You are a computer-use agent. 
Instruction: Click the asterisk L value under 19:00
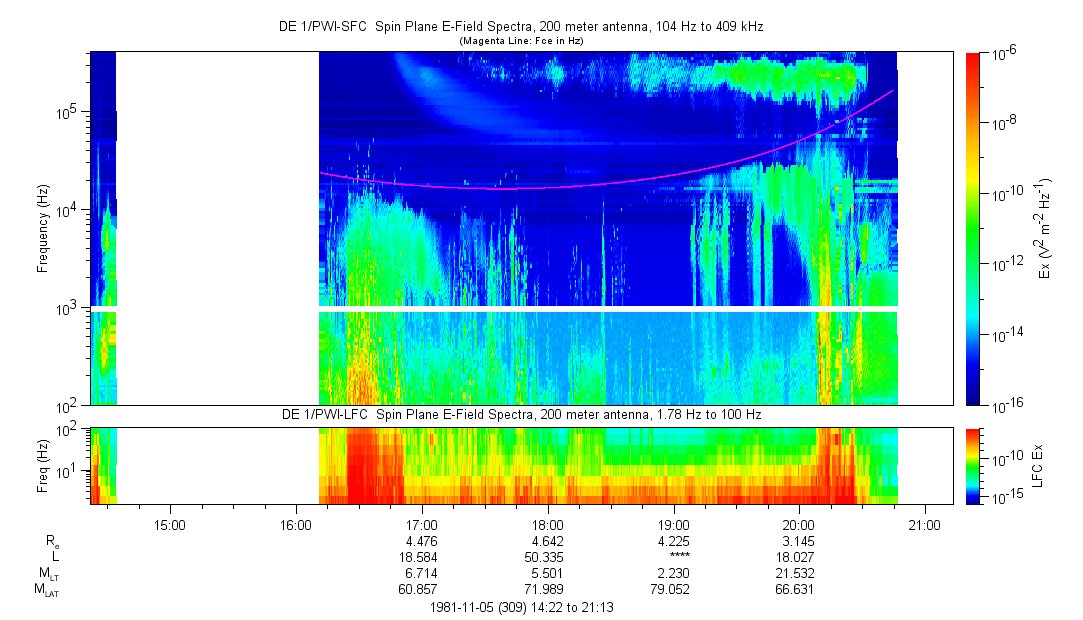[x=674, y=557]
